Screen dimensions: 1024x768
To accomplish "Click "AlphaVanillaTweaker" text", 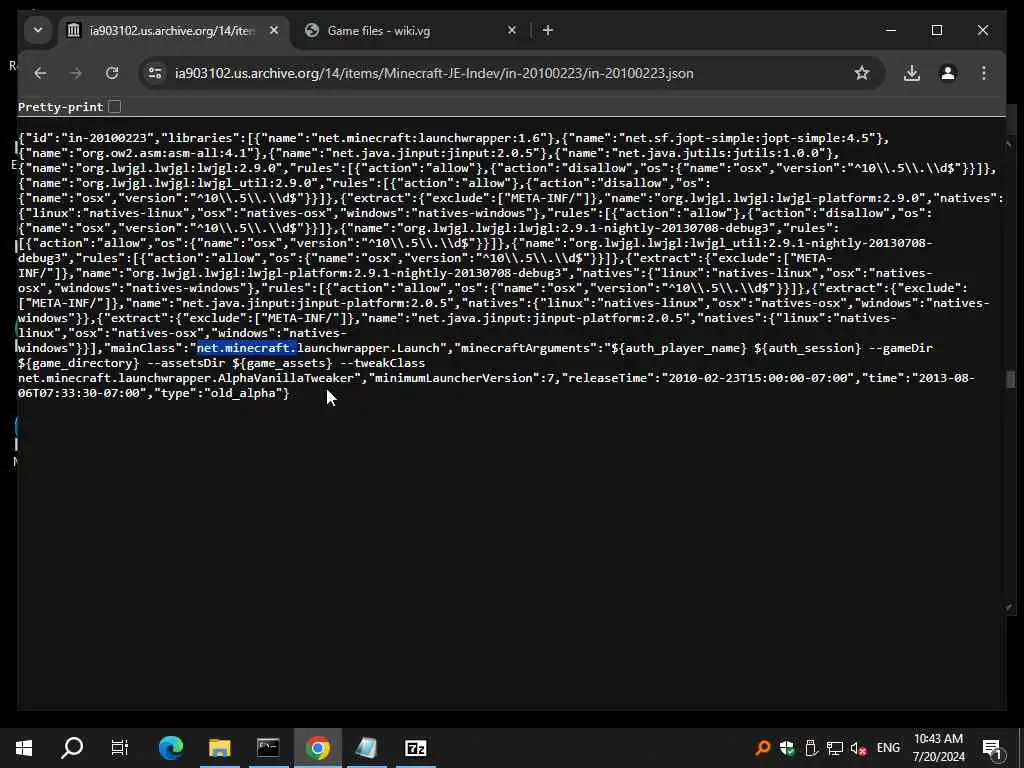I will (x=286, y=378).
